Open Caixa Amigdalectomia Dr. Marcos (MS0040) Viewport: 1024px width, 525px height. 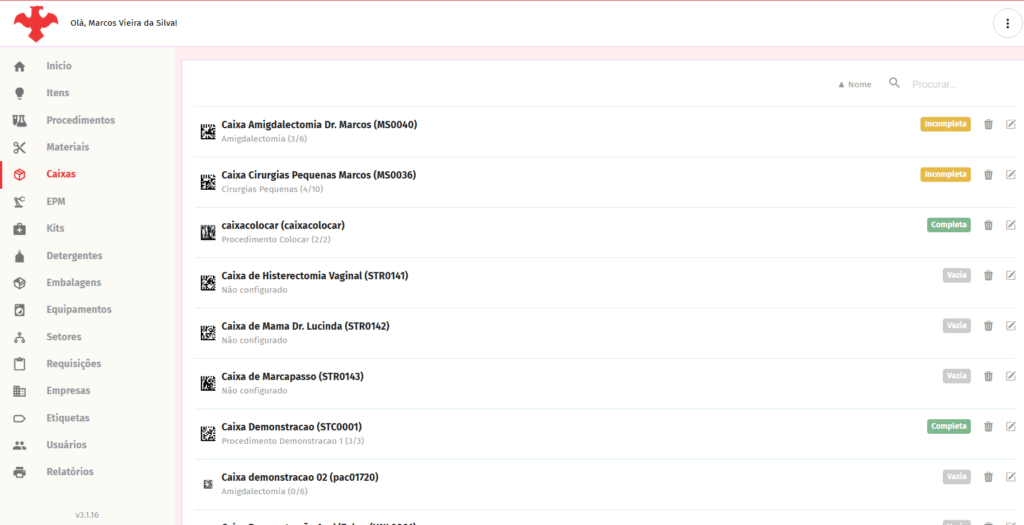[319, 125]
